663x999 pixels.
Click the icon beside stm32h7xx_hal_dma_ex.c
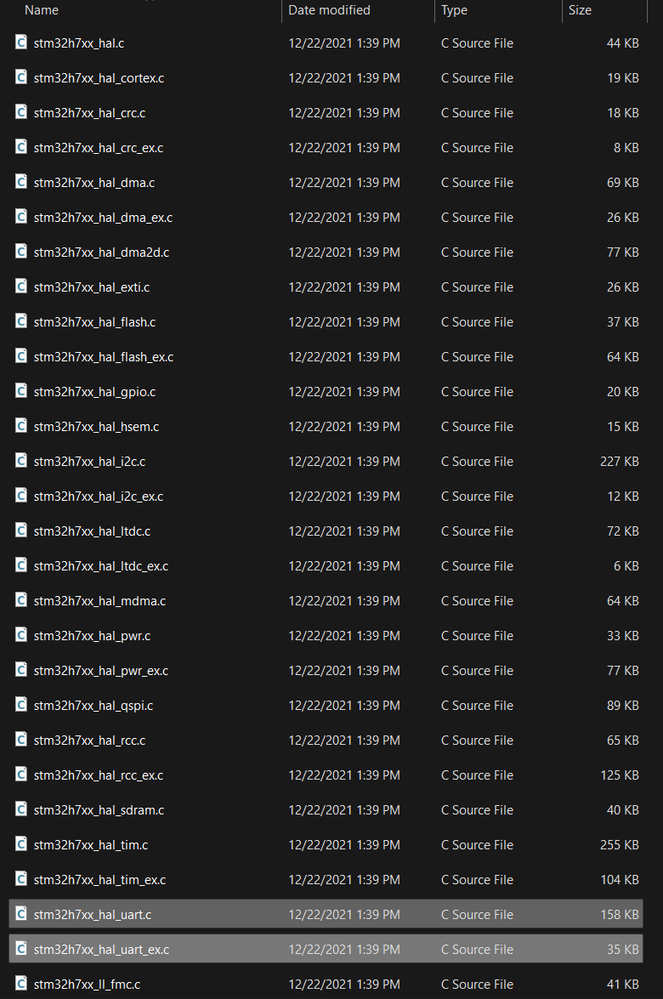[x=21, y=217]
